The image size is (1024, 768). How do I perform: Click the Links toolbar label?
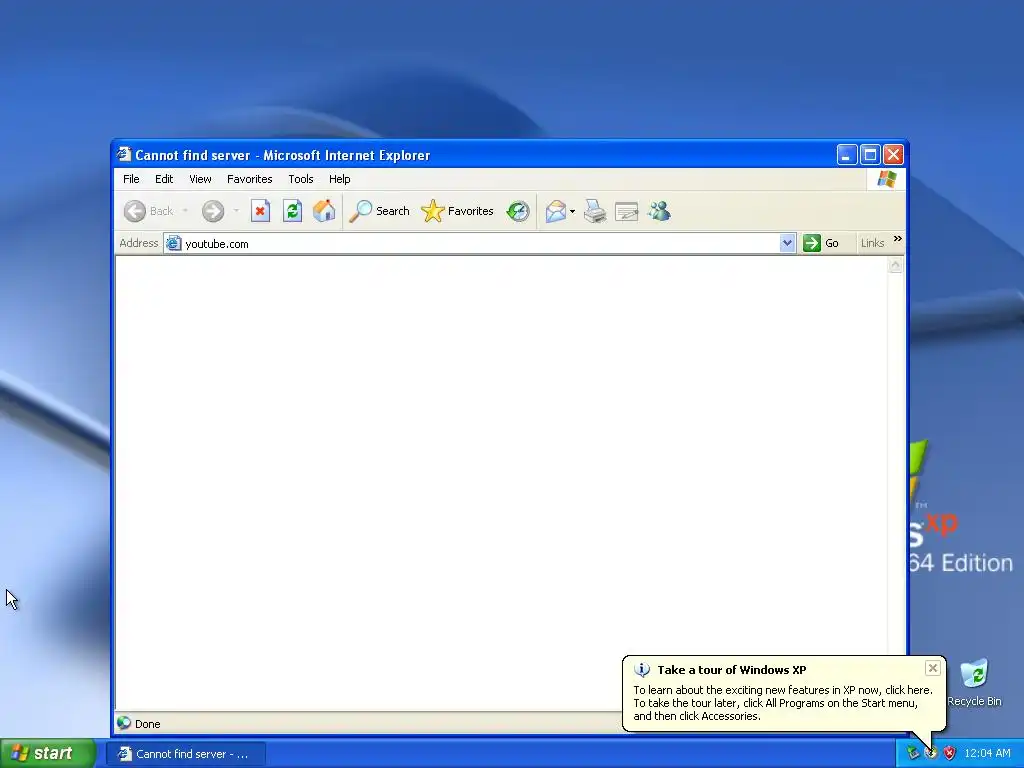(872, 243)
